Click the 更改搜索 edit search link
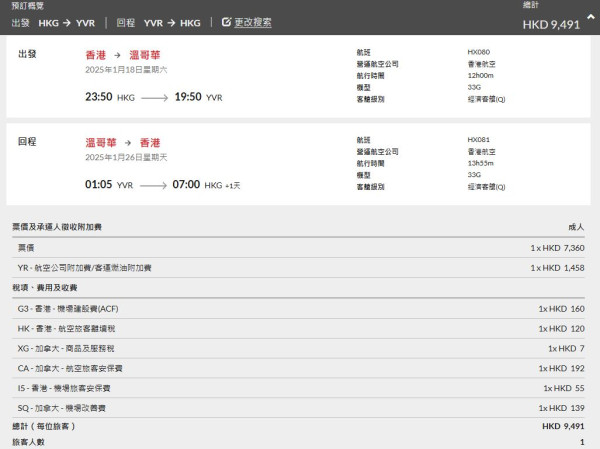 coord(253,23)
